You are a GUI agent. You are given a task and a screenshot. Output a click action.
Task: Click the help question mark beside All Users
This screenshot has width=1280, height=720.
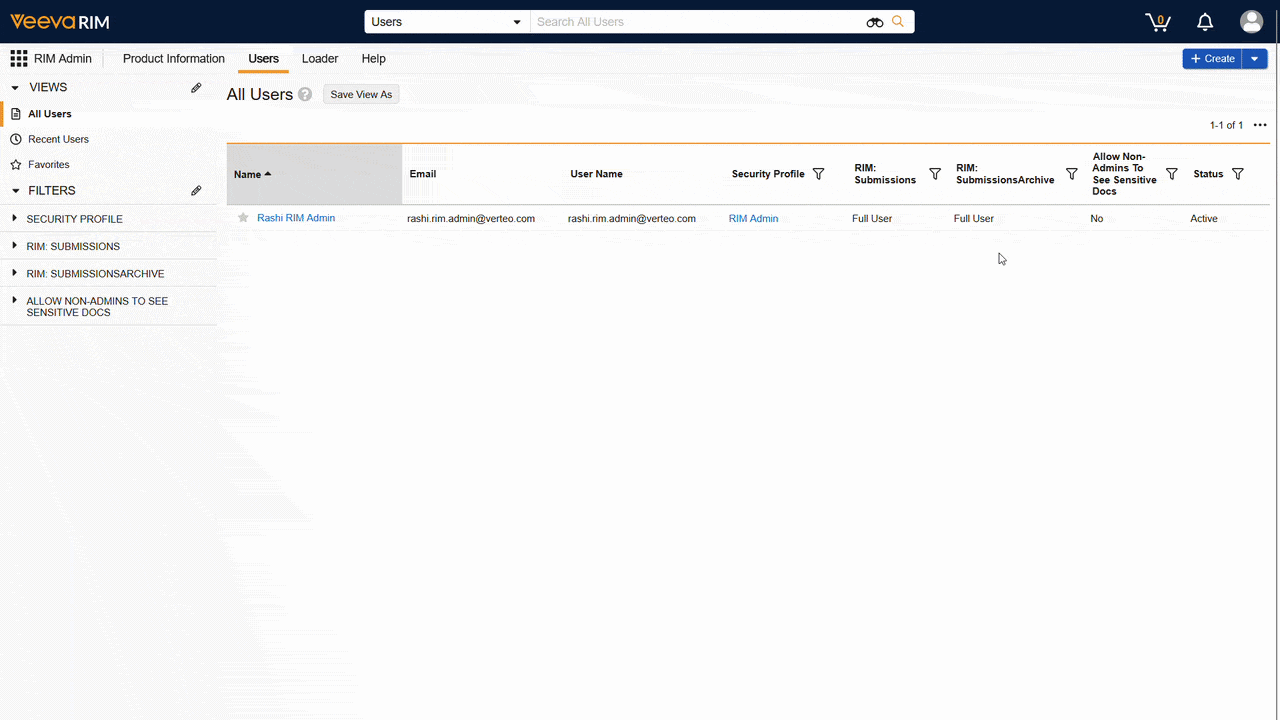point(305,94)
